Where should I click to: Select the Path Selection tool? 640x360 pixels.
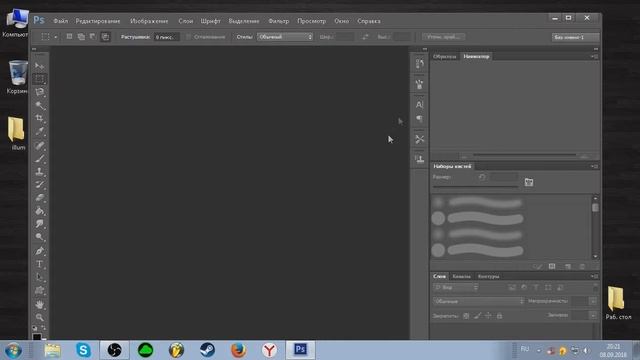[40, 277]
